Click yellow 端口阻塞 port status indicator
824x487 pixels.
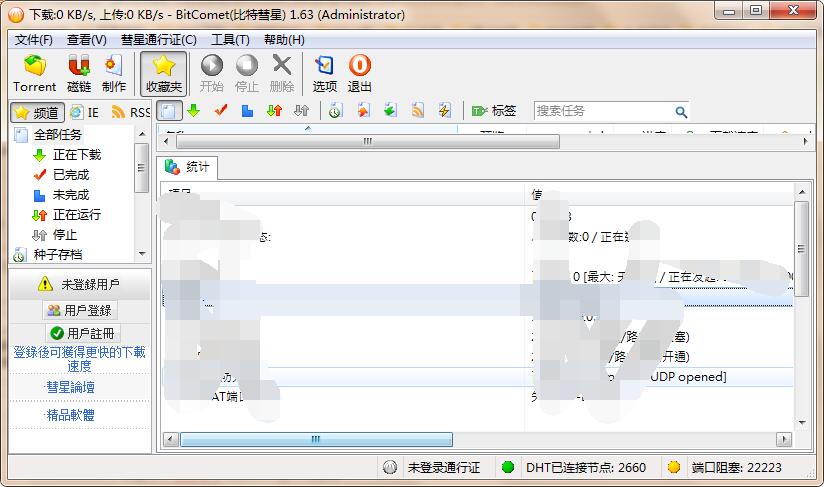pyautogui.click(x=674, y=467)
